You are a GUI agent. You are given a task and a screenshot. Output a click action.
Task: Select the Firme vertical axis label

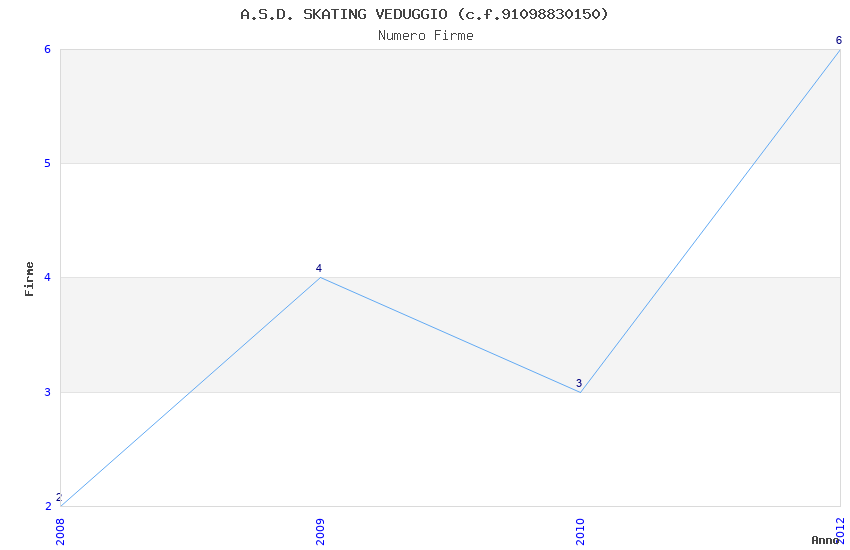pos(29,278)
